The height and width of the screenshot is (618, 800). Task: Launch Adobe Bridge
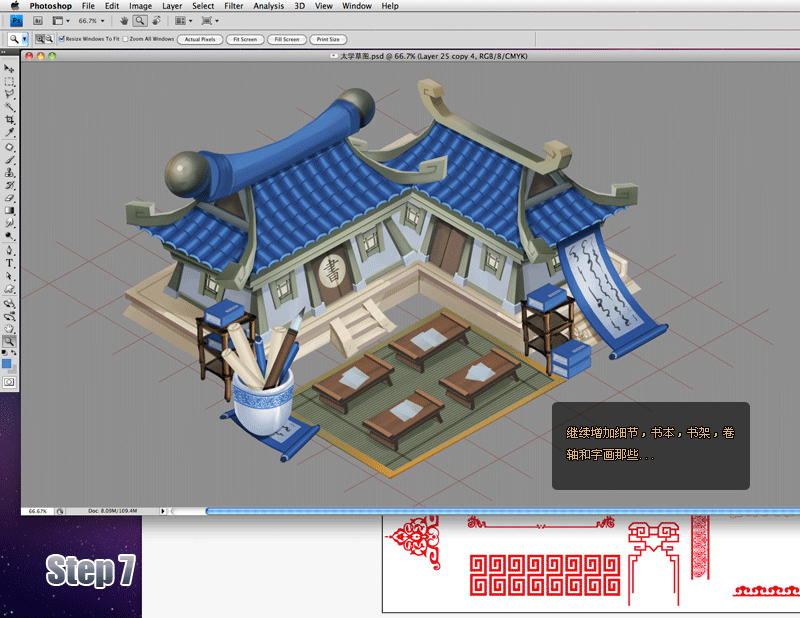pos(38,21)
